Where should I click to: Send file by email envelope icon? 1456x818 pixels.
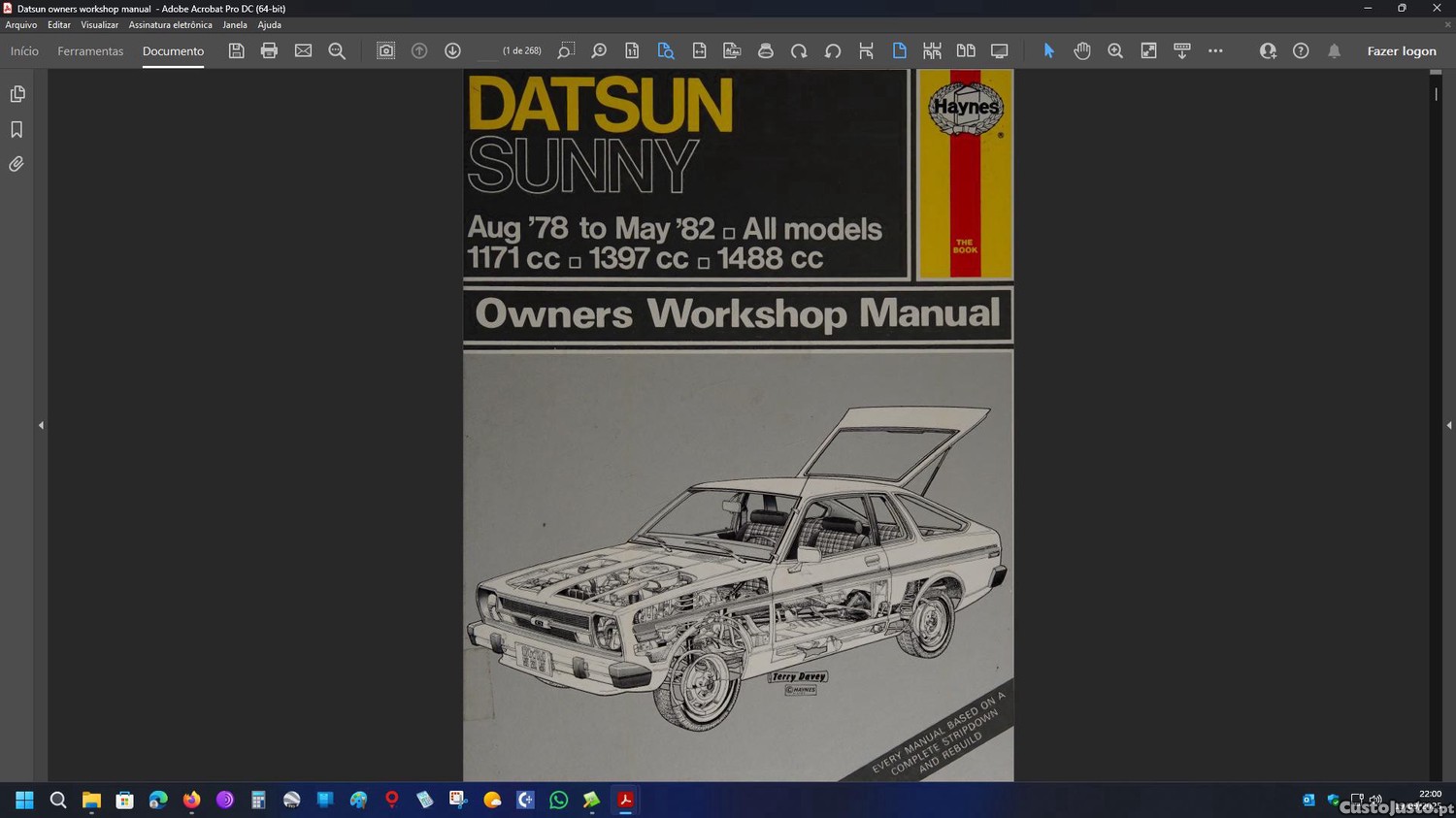pos(303,50)
